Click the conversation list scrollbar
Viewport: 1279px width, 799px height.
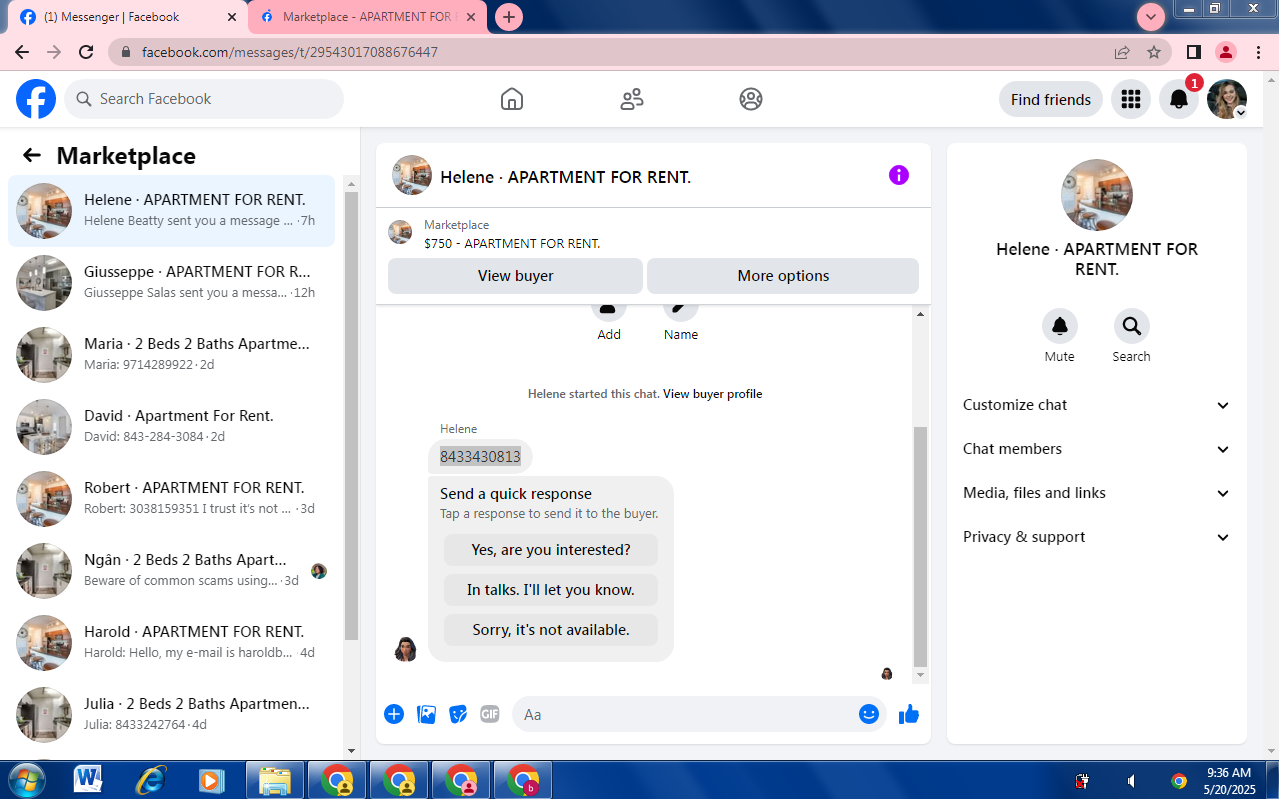[351, 415]
